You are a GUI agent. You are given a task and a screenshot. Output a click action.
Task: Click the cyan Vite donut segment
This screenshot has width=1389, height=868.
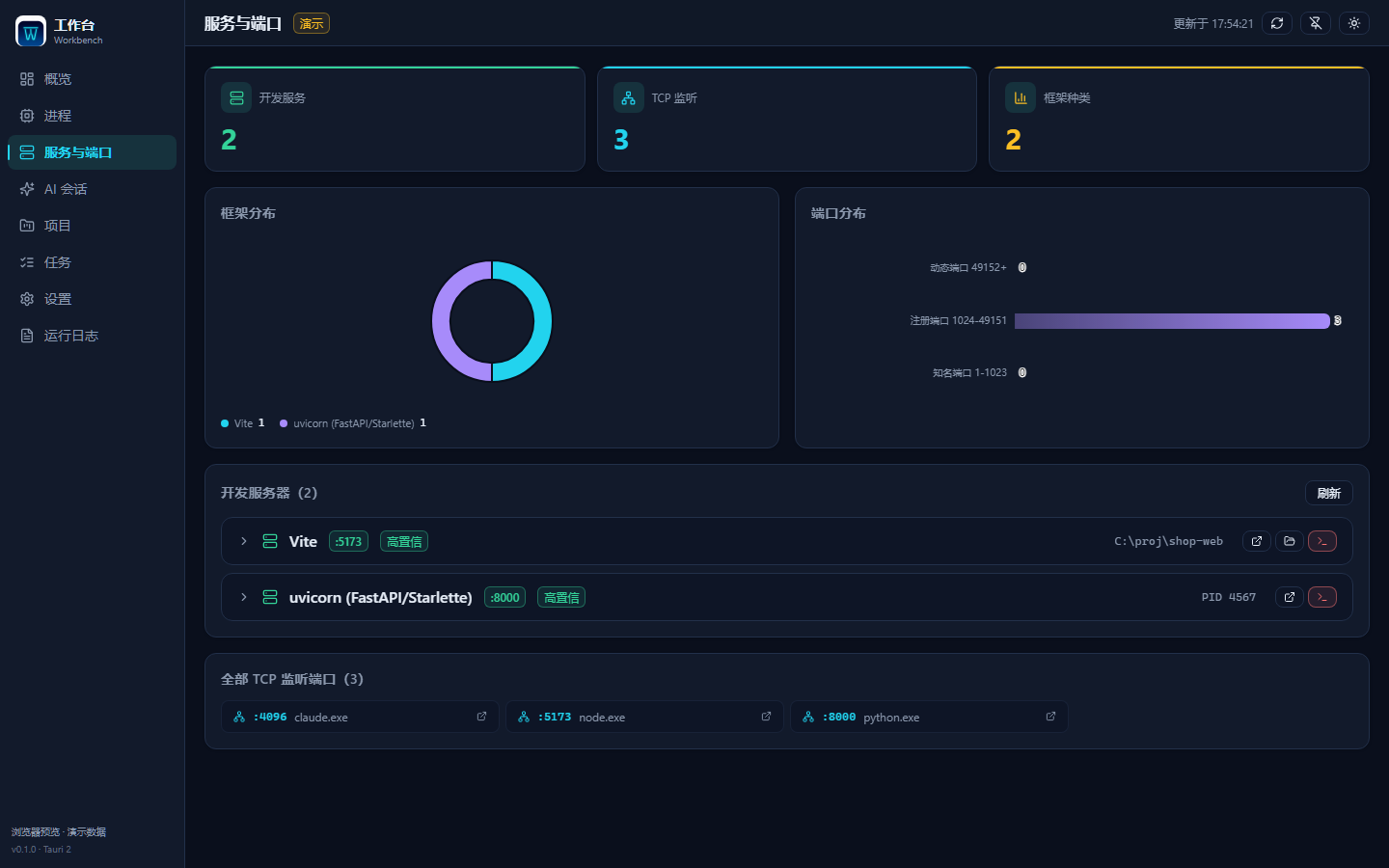coord(542,321)
